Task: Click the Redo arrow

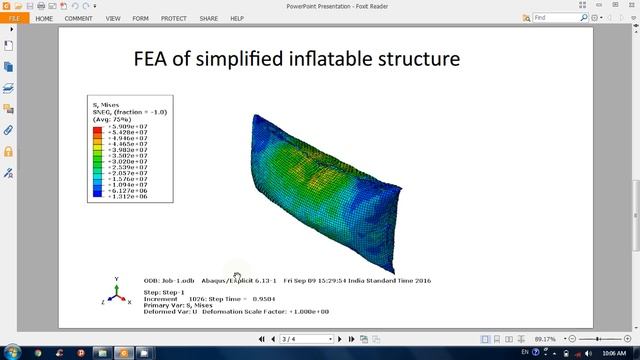Action: point(86,6)
